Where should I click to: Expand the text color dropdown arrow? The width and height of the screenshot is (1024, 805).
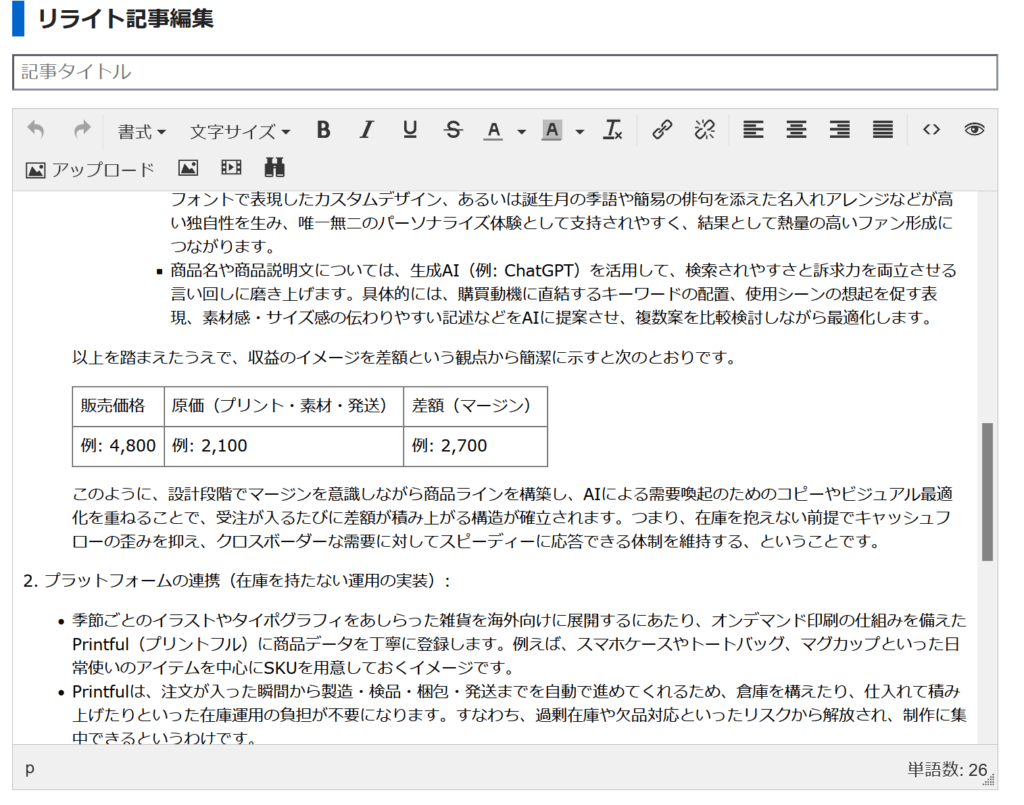click(521, 131)
